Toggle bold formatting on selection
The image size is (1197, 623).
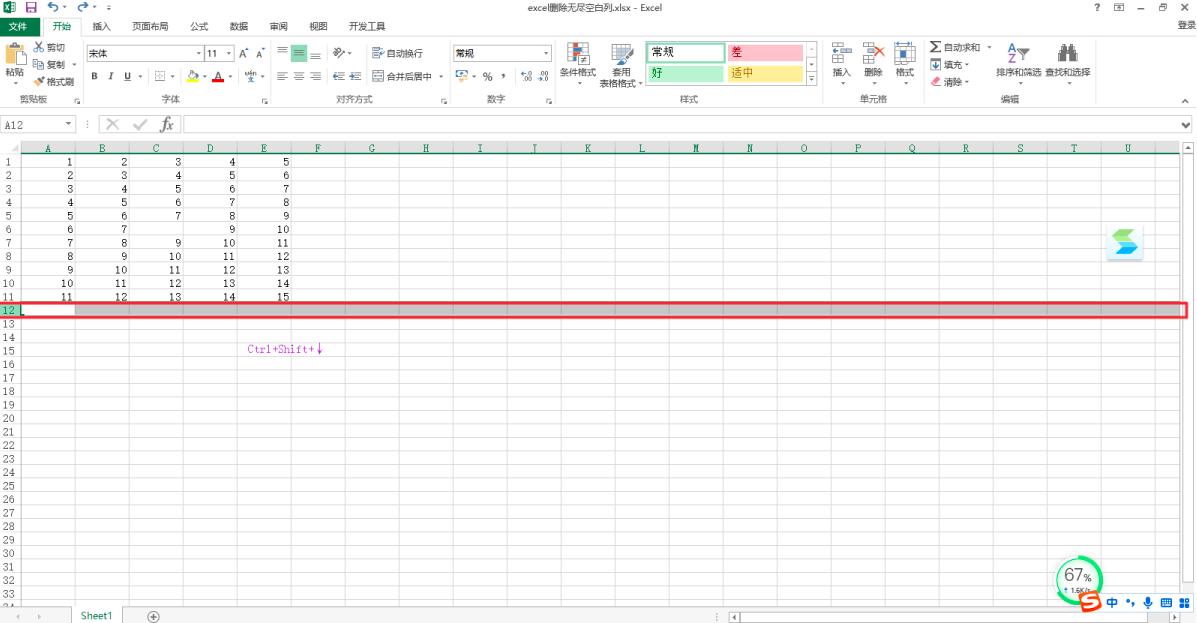click(94, 76)
